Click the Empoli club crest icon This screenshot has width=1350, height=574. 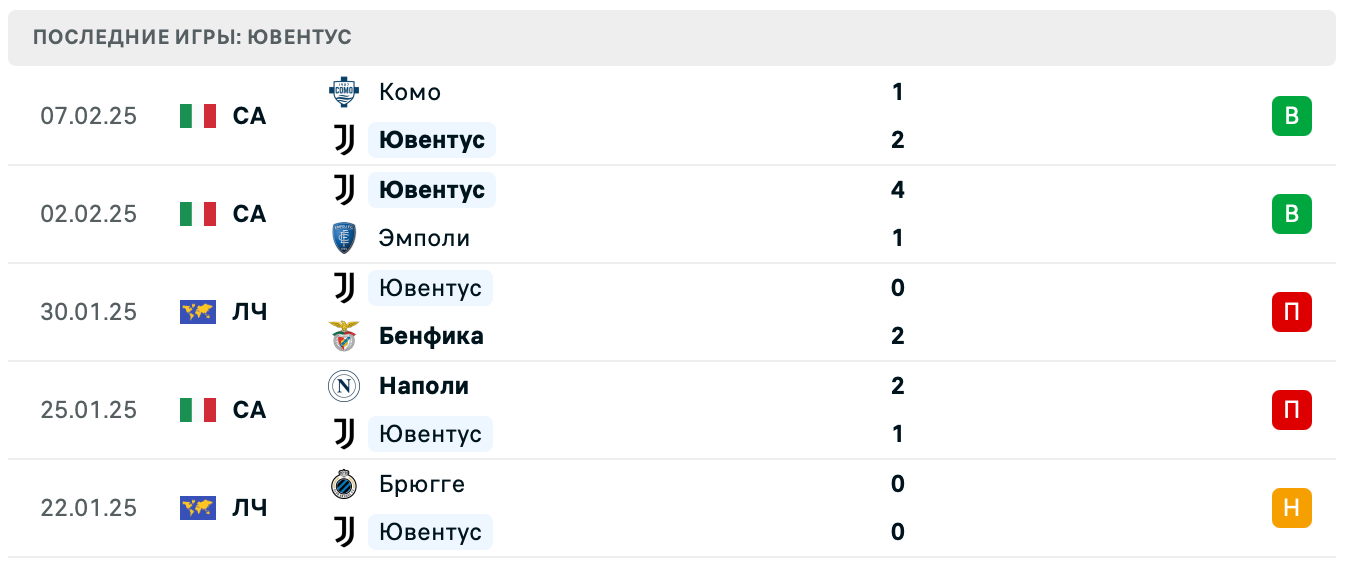[344, 238]
